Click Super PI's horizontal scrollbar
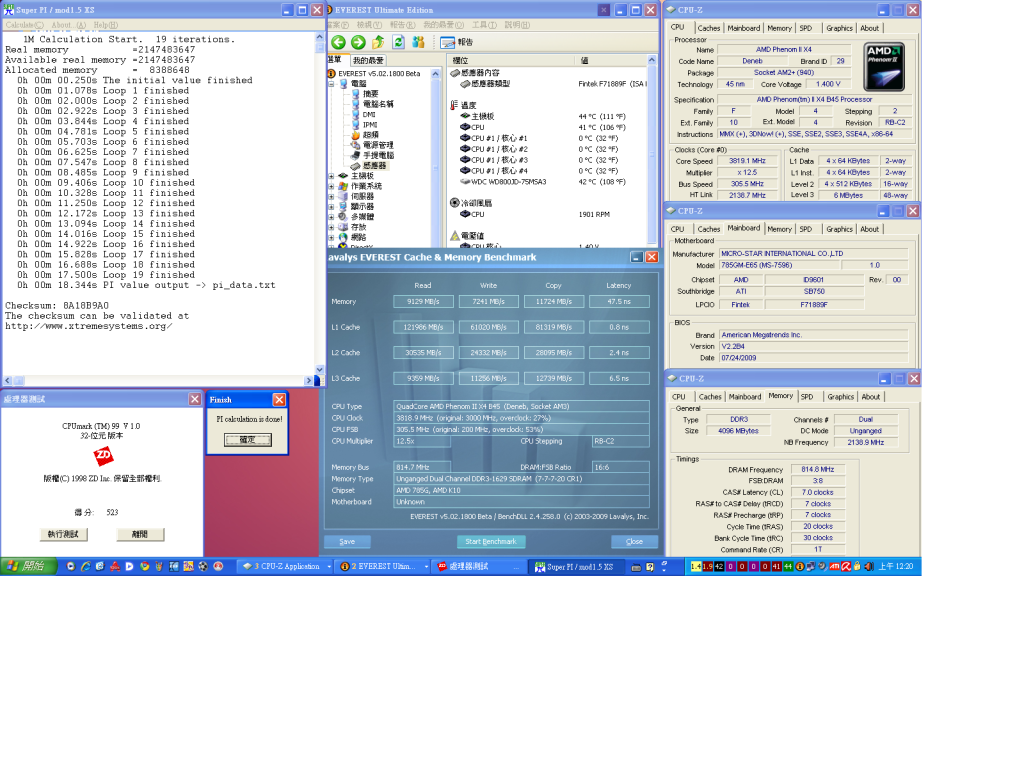Screen dimensions: 1024x768 click(x=159, y=380)
